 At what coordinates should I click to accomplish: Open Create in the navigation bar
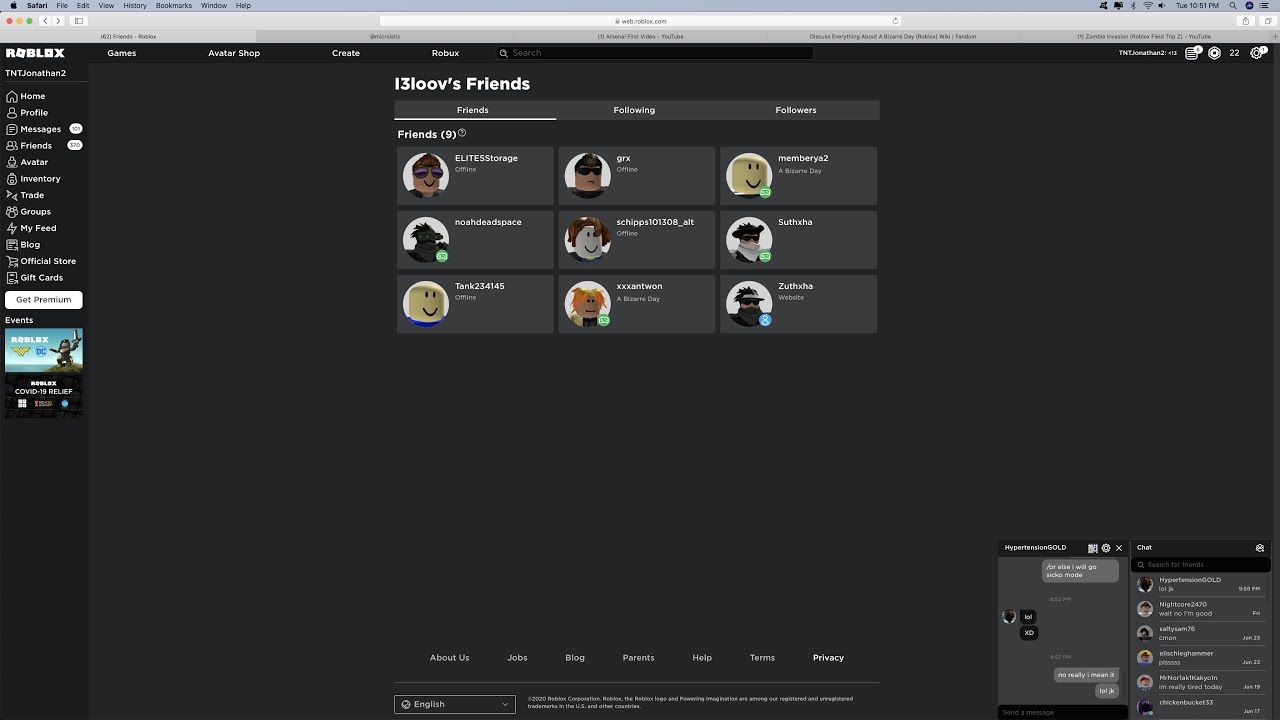click(346, 53)
